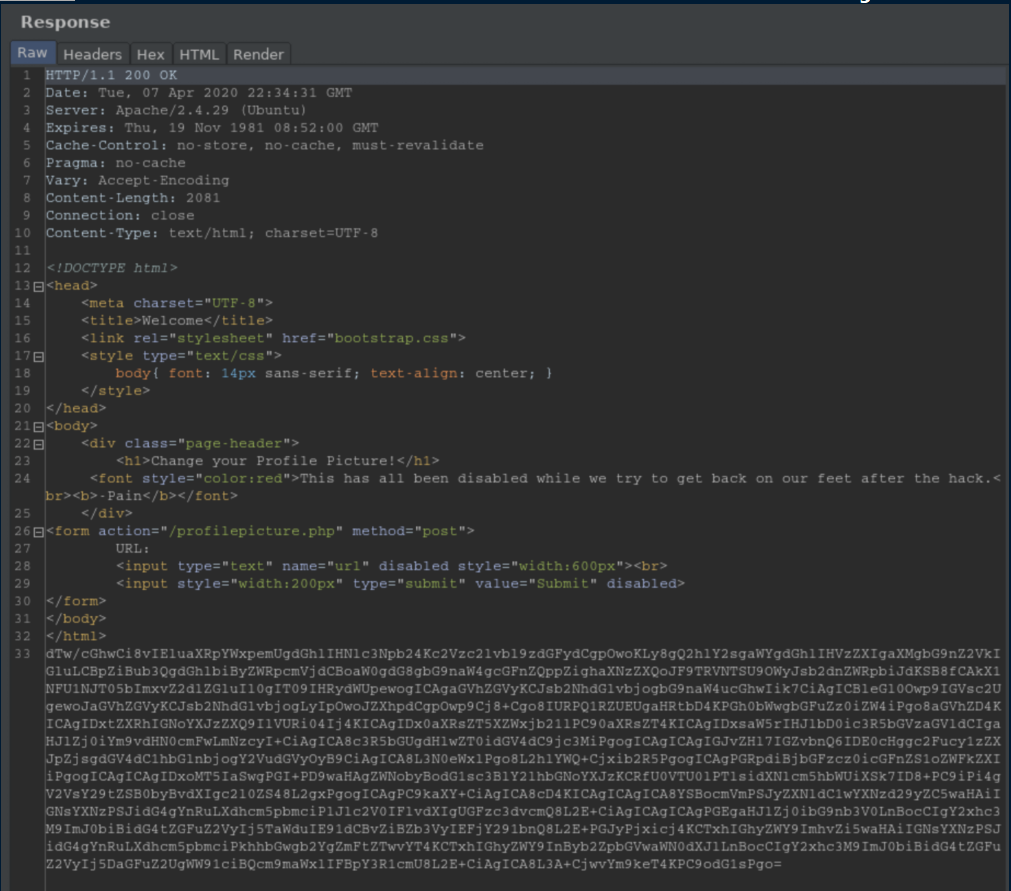1011x891 pixels.
Task: Select the Hex view tab
Action: (x=150, y=54)
